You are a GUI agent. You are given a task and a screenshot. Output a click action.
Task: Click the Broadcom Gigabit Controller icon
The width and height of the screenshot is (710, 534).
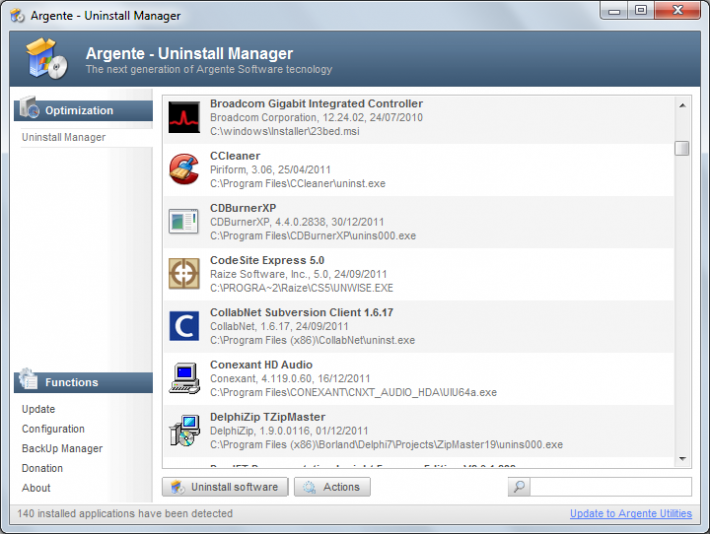click(184, 117)
